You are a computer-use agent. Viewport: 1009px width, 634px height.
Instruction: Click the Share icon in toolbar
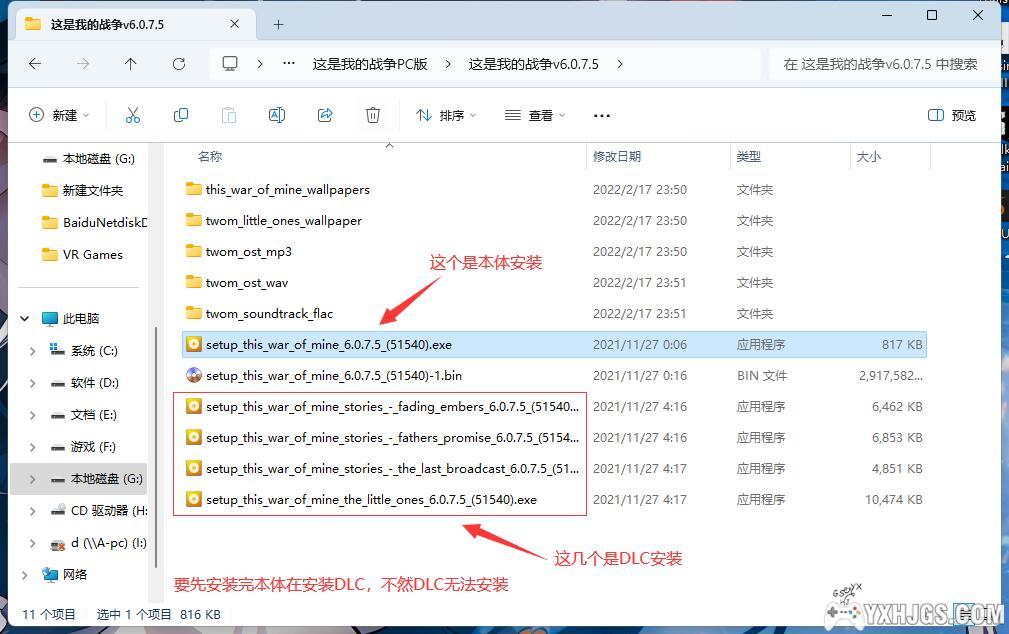(325, 115)
